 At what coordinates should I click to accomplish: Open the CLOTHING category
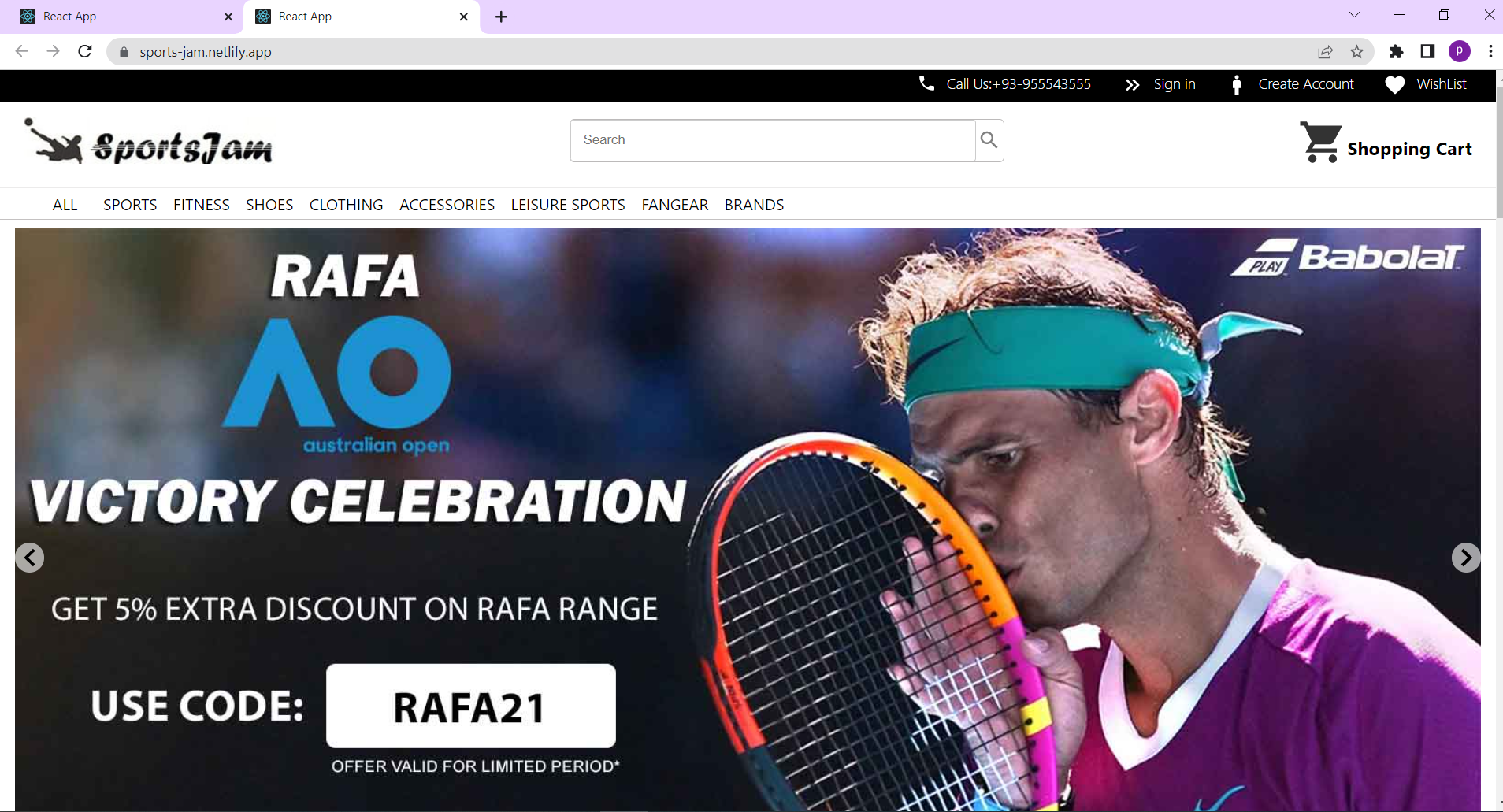(x=347, y=205)
